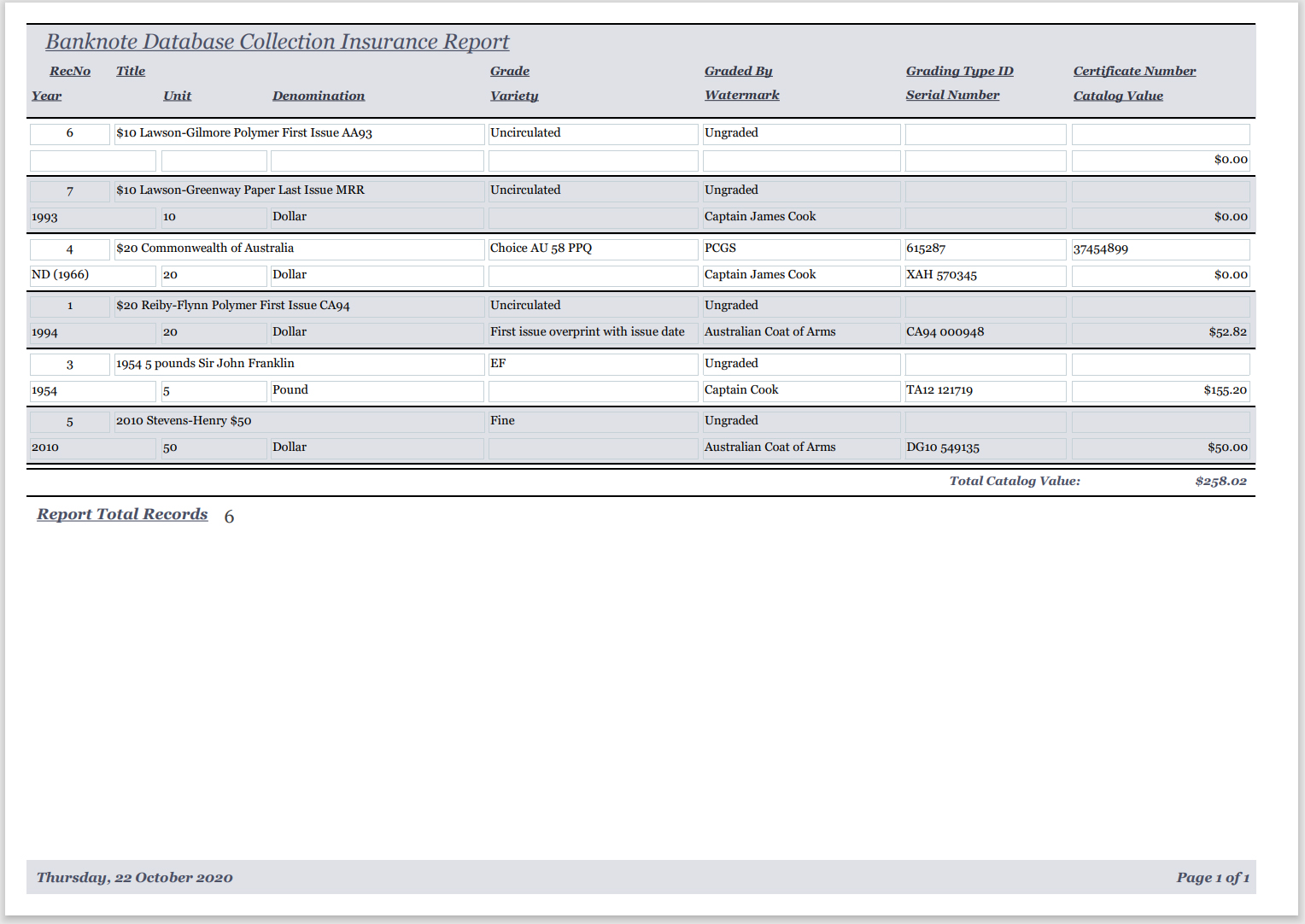1305x924 pixels.
Task: Click grading type ID 615287
Action: tap(986, 249)
